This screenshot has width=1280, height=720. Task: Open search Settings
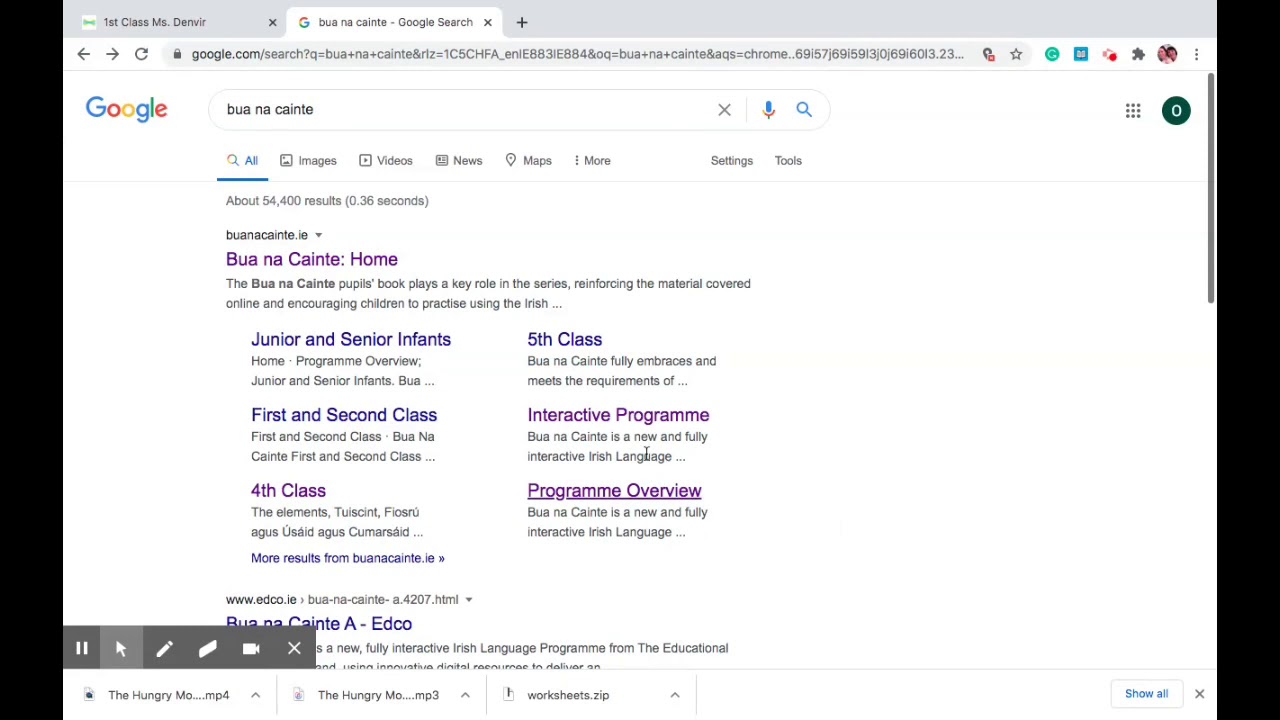click(732, 160)
